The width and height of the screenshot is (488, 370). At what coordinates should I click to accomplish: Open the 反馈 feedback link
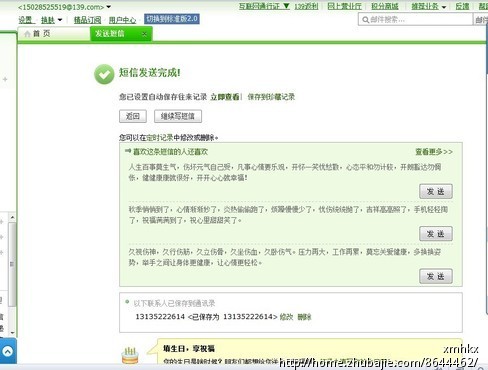click(462, 6)
